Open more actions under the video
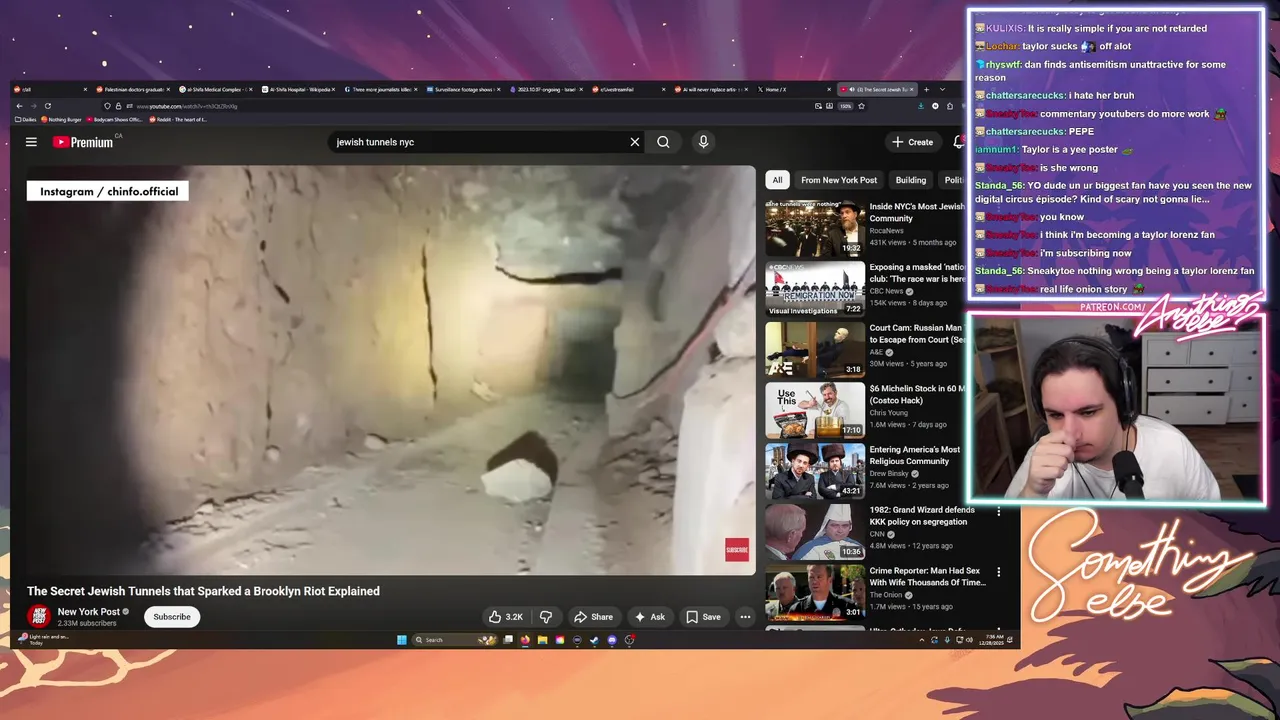Viewport: 1280px width, 720px height. click(x=745, y=617)
